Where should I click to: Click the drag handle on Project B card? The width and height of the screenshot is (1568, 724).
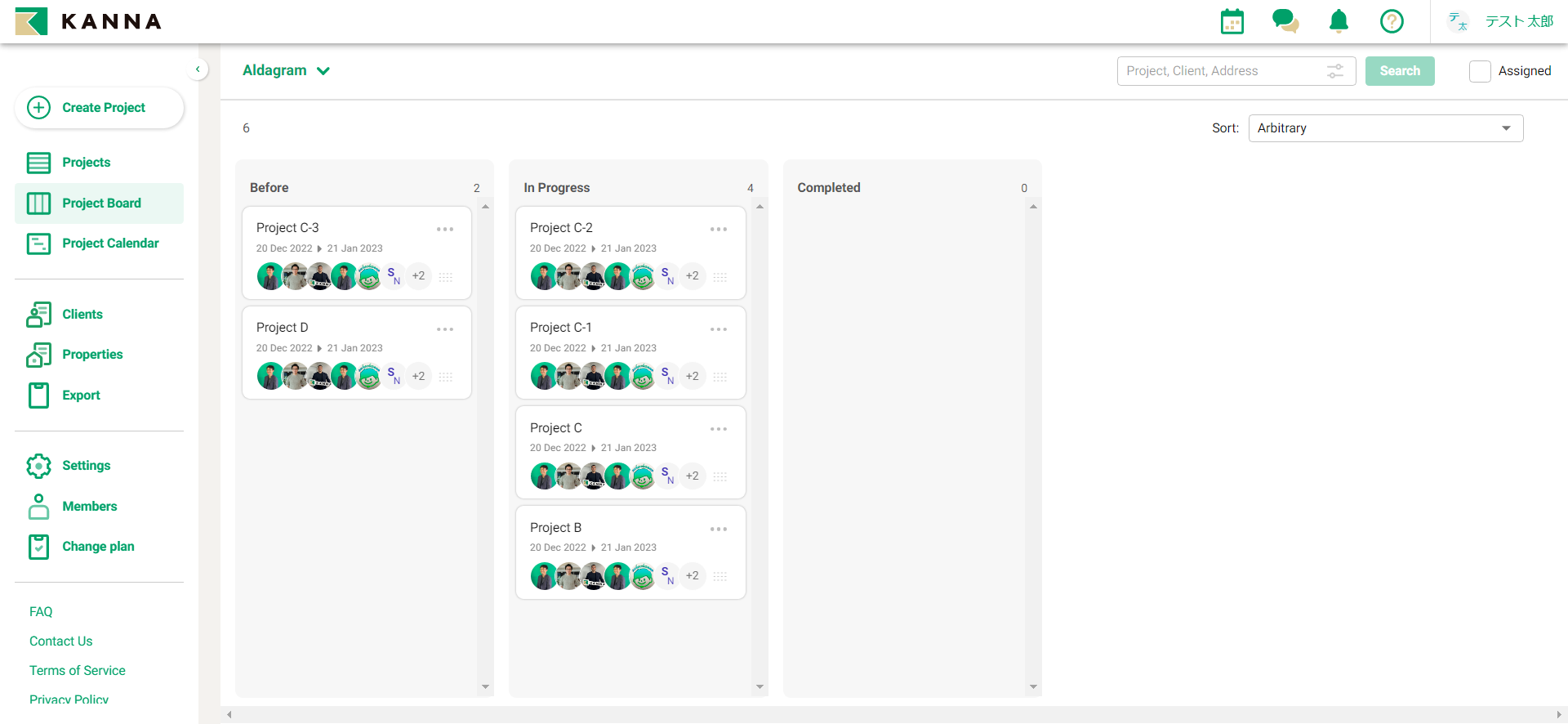(x=719, y=576)
